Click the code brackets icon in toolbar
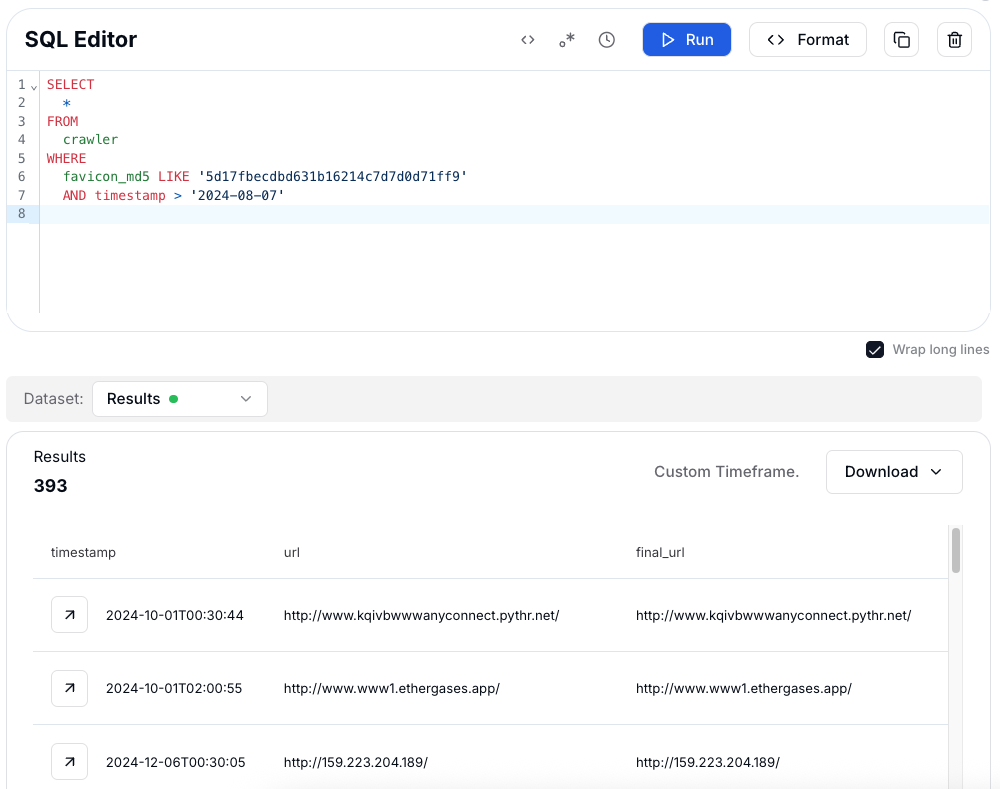The width and height of the screenshot is (1000, 789). click(x=527, y=40)
